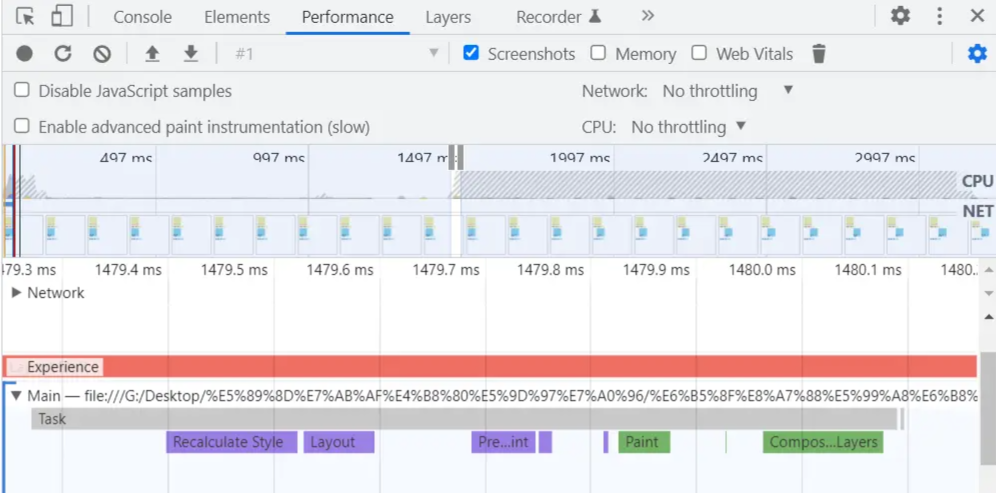
Task: Switch to the Layers tab
Action: point(448,17)
